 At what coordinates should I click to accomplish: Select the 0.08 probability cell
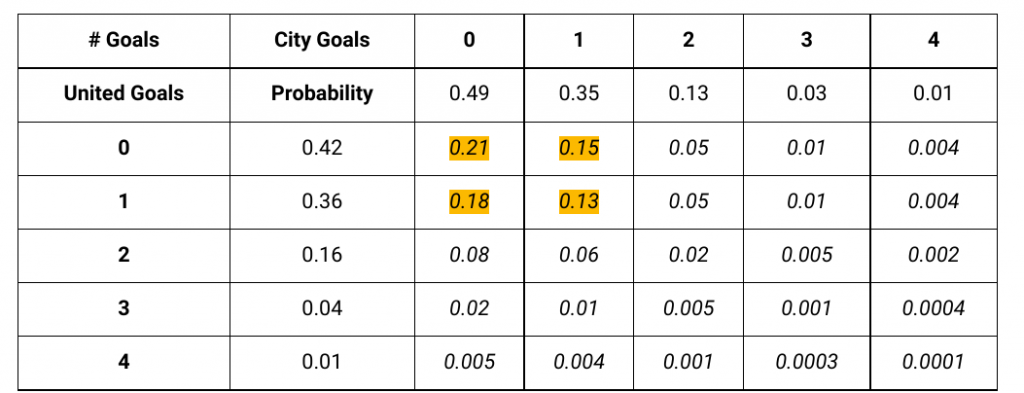[469, 255]
